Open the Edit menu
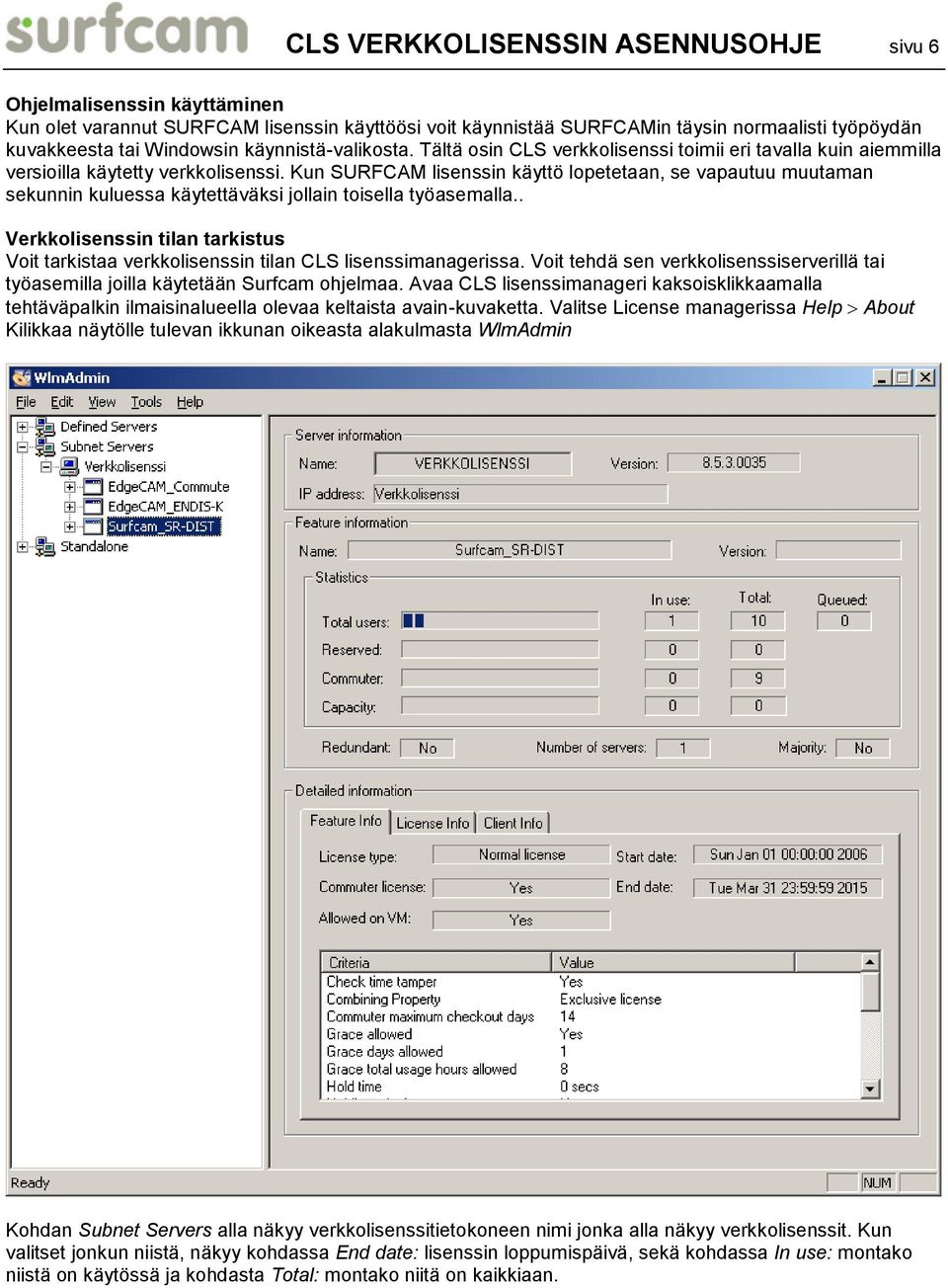 click(x=62, y=402)
